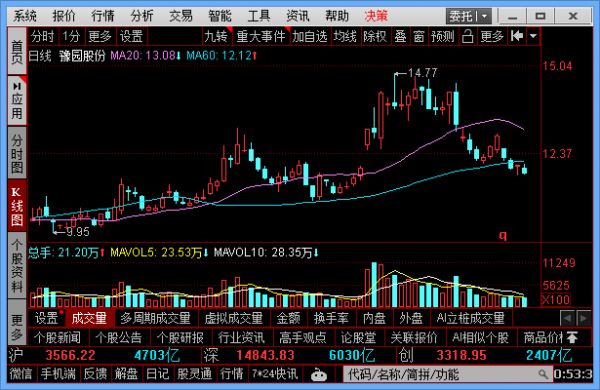Viewport: 600px width, 390px height.
Task: Open the 分析 menu
Action: pos(142,16)
